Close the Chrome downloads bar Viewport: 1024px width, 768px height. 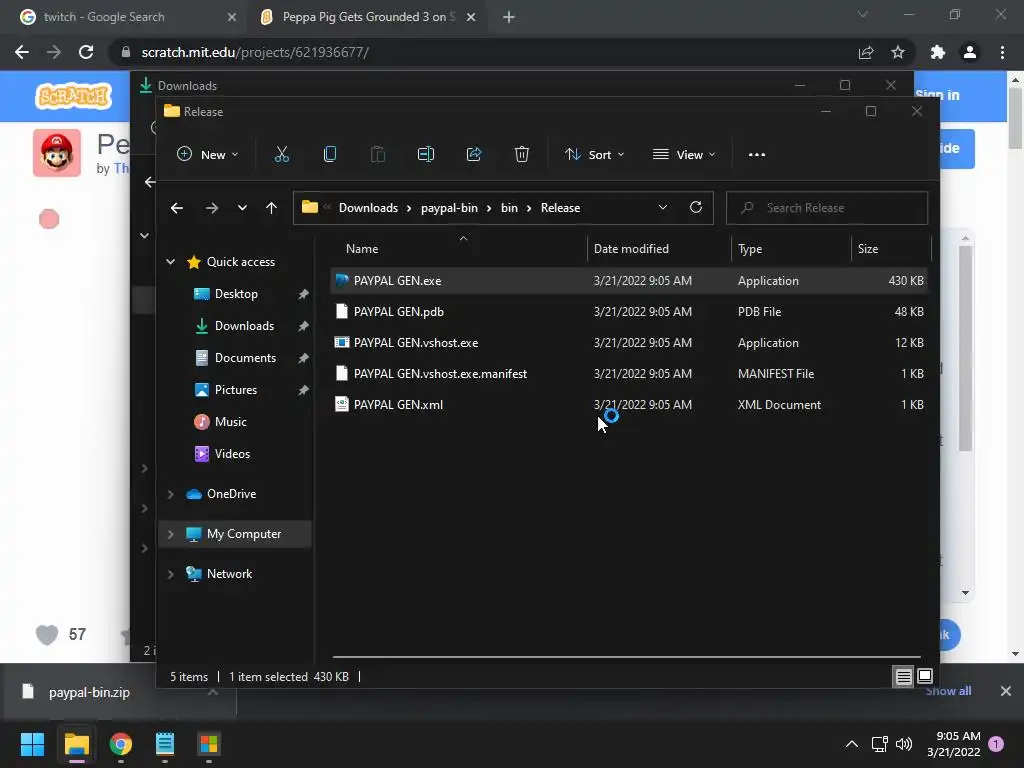tap(1006, 691)
